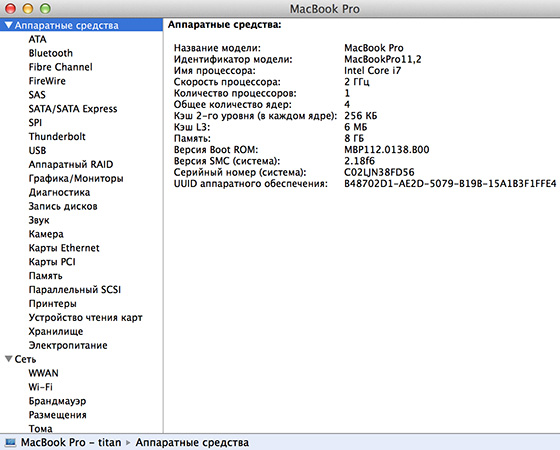Click Boot ROM version MBP112.0138.B00
560x450 pixels.
[x=386, y=150]
